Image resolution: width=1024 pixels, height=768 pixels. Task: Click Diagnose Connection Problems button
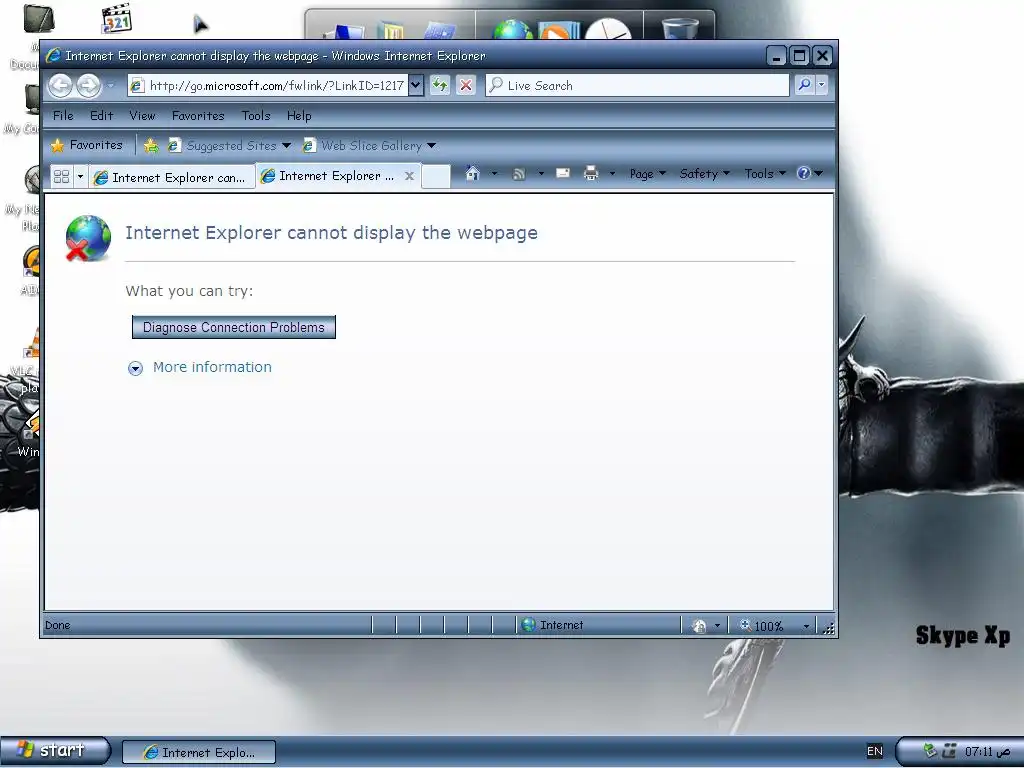(234, 327)
